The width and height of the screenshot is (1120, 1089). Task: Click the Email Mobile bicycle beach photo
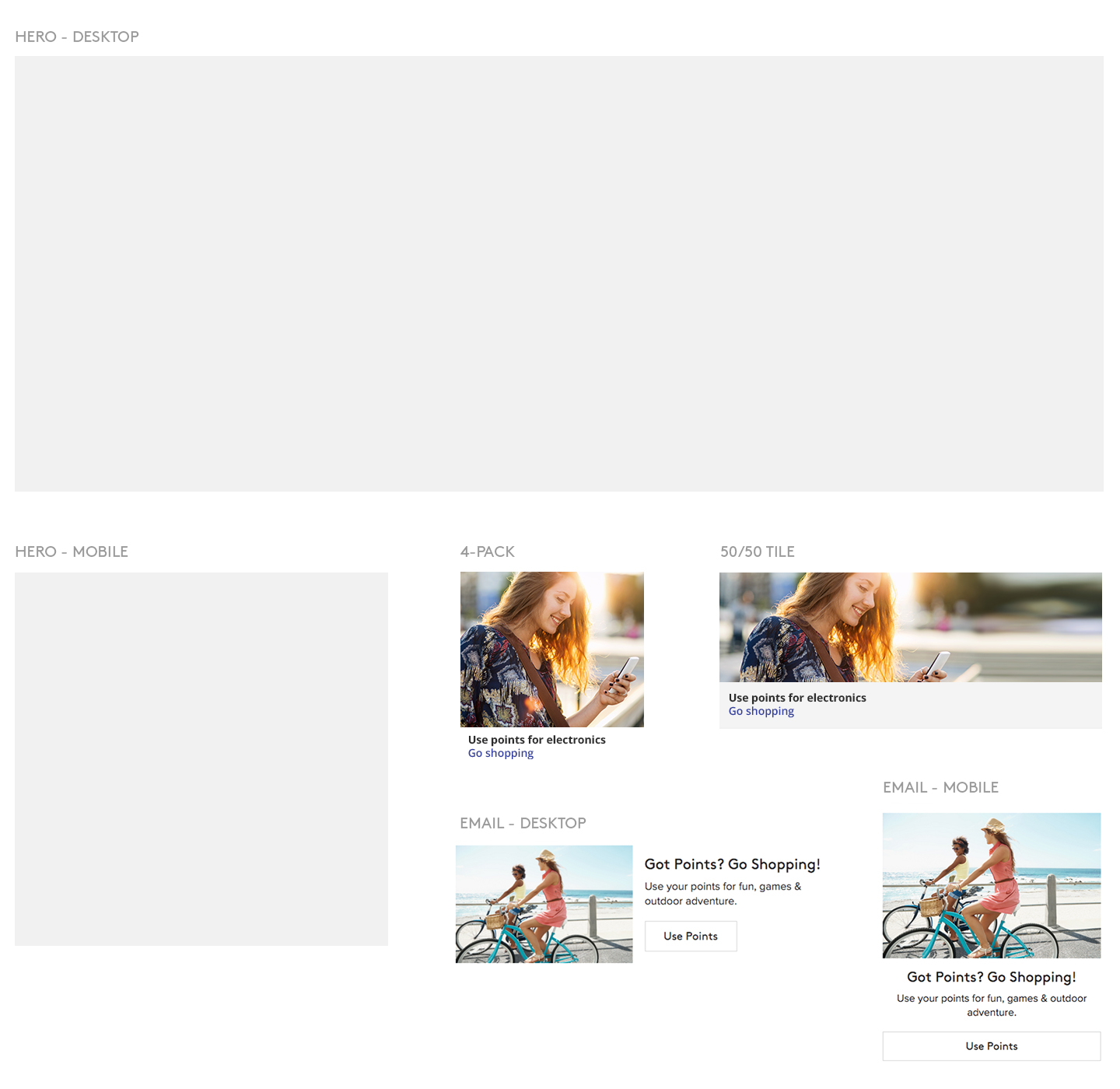(x=991, y=885)
